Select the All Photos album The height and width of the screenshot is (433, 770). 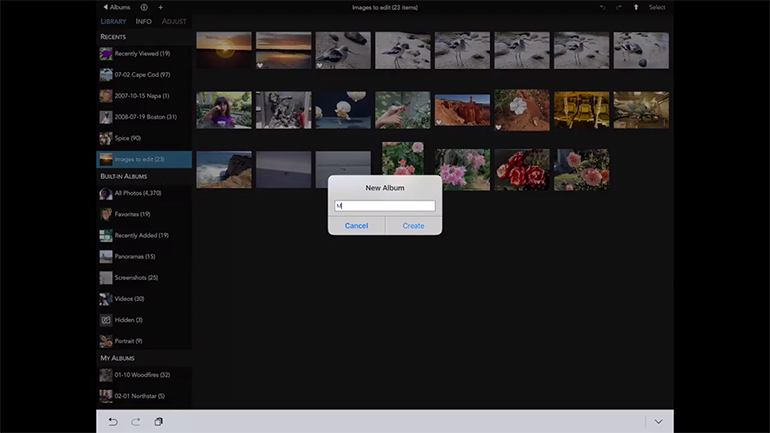[x=137, y=193]
